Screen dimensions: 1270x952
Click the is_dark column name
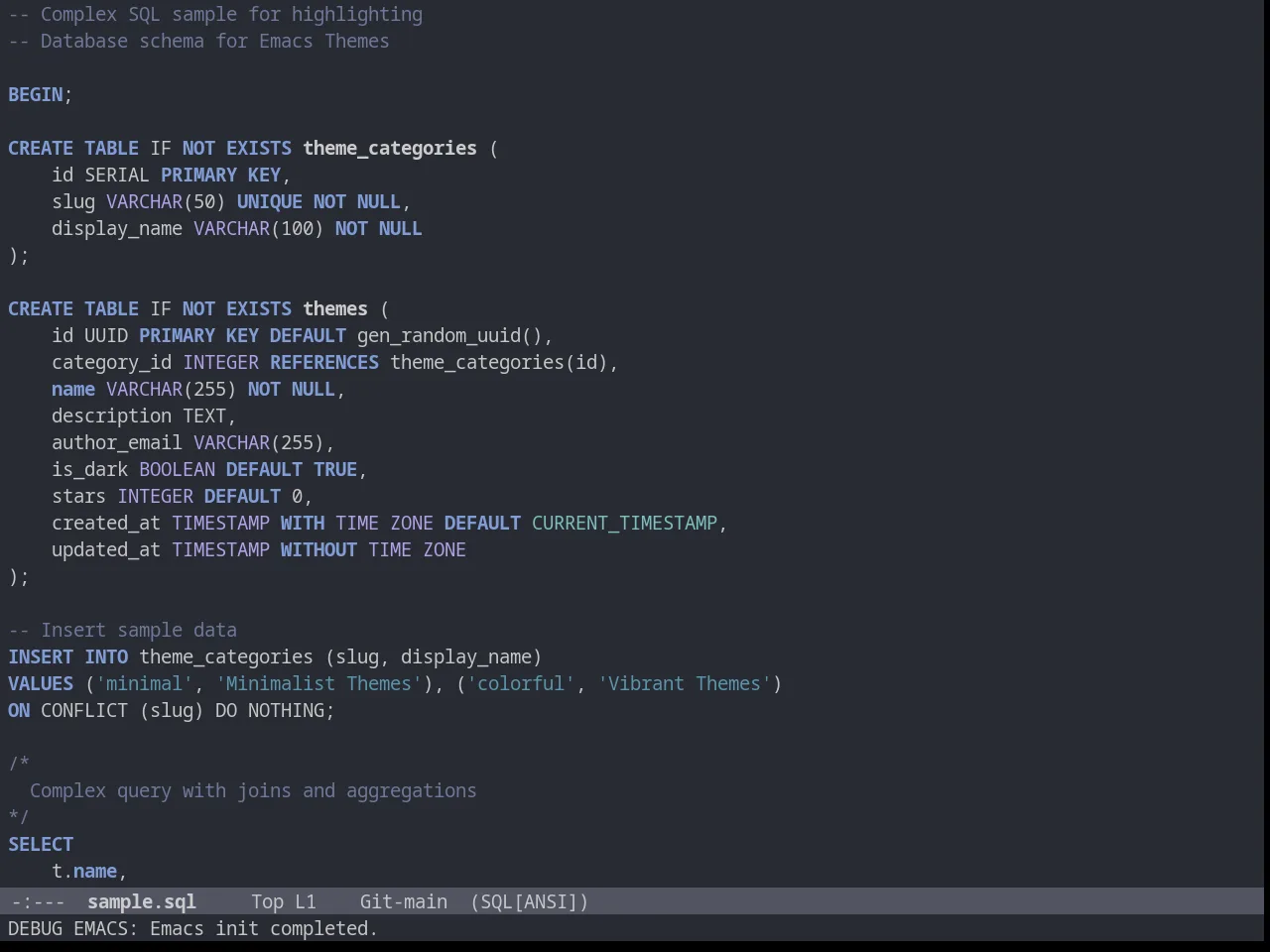tap(90, 469)
